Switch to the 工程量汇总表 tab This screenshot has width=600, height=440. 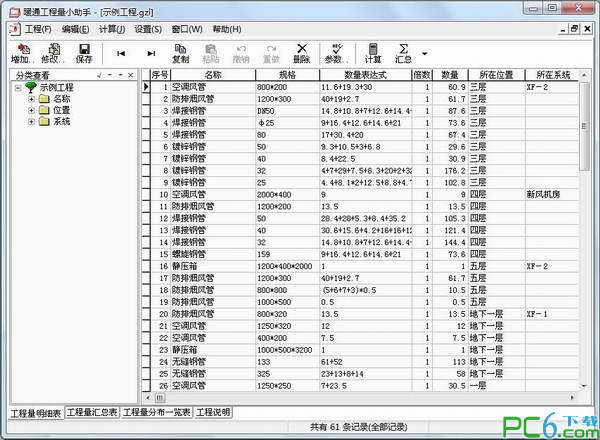92,412
